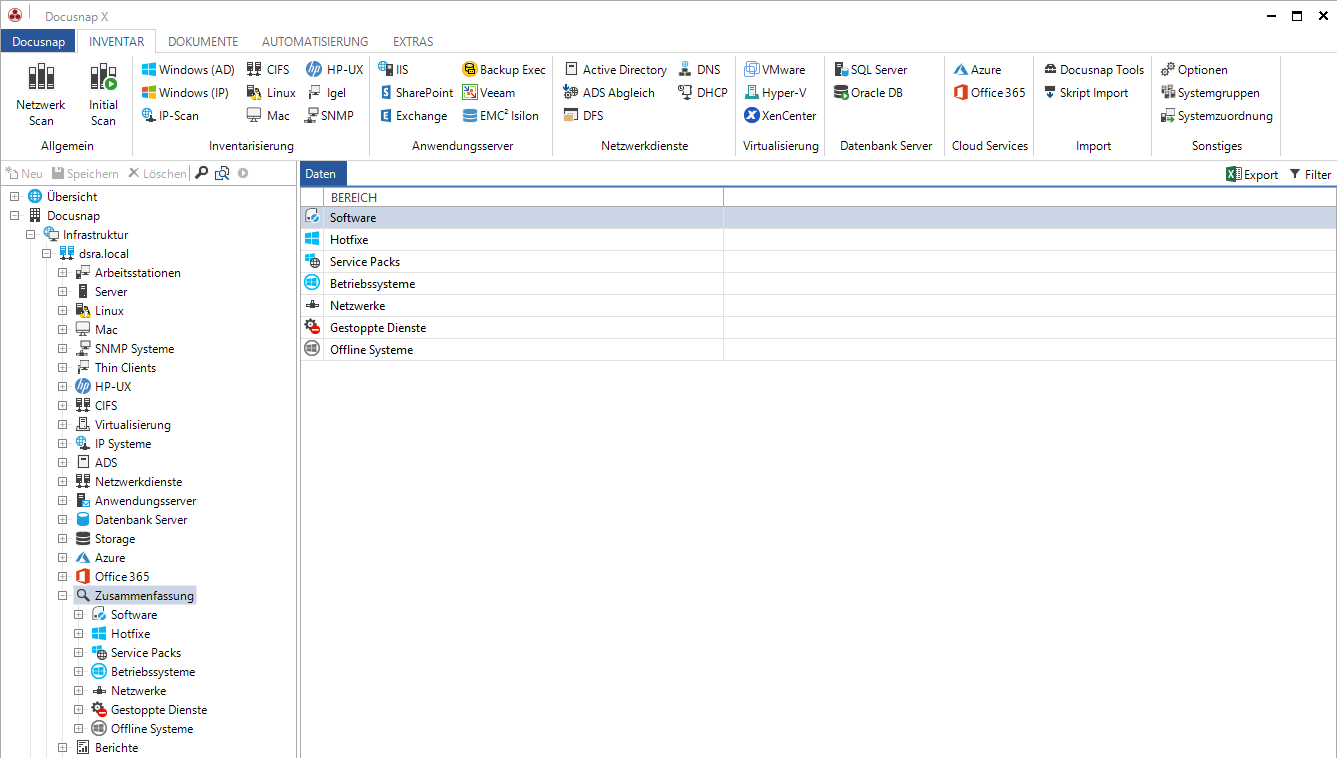Start Mac inventory scan
Image resolution: width=1337 pixels, height=758 pixels.
(x=268, y=116)
